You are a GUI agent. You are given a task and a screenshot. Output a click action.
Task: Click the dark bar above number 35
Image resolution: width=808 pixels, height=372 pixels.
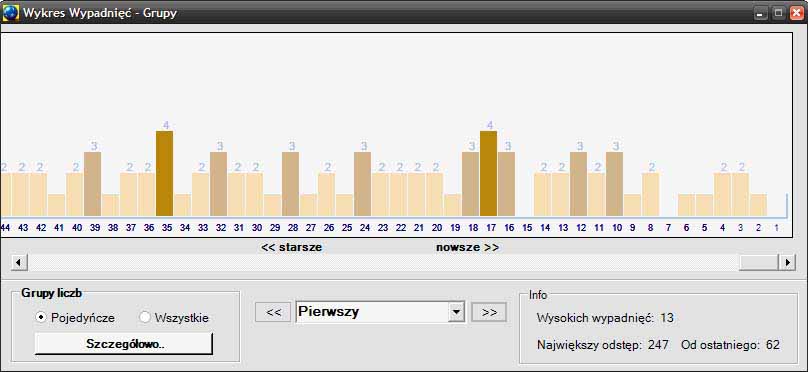click(164, 174)
